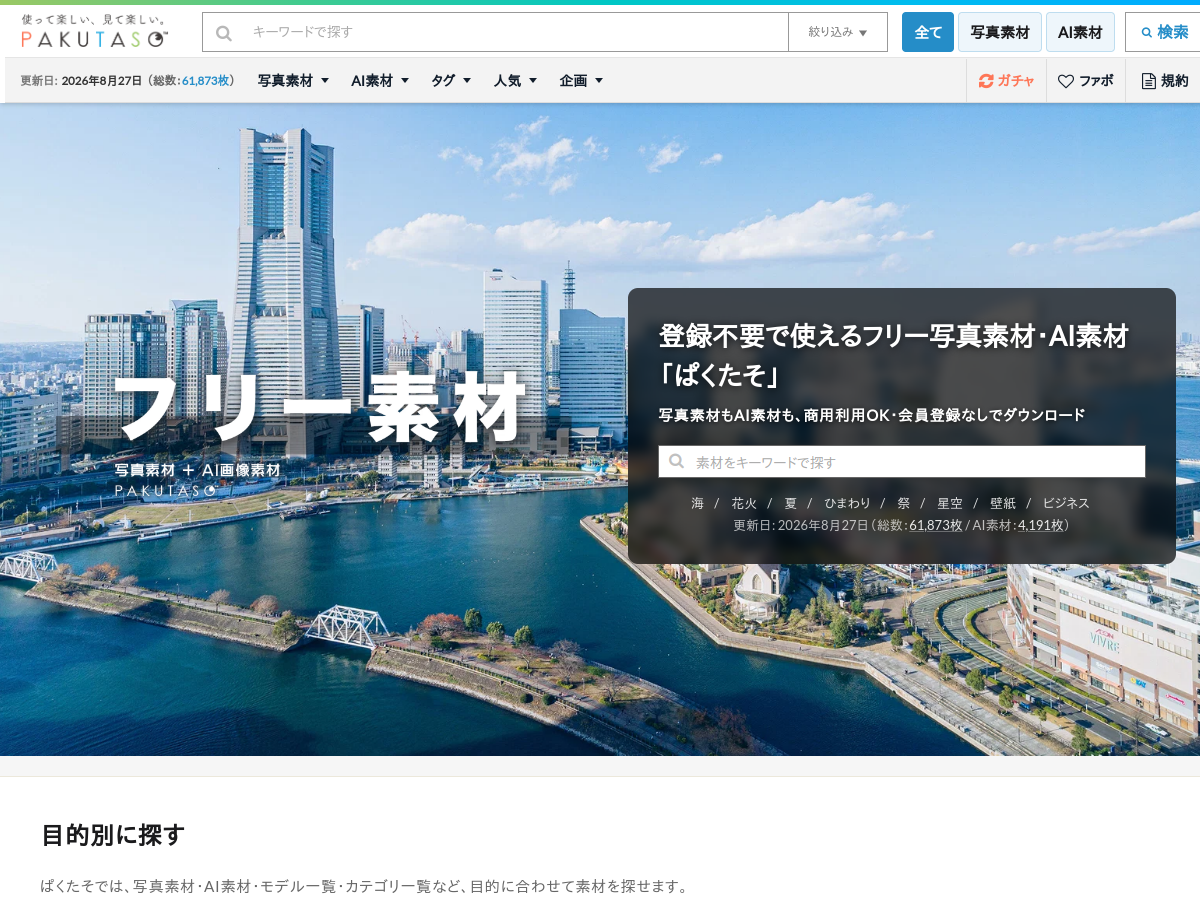Click the 花火 keyword link
1200x900 pixels.
pyautogui.click(x=744, y=503)
